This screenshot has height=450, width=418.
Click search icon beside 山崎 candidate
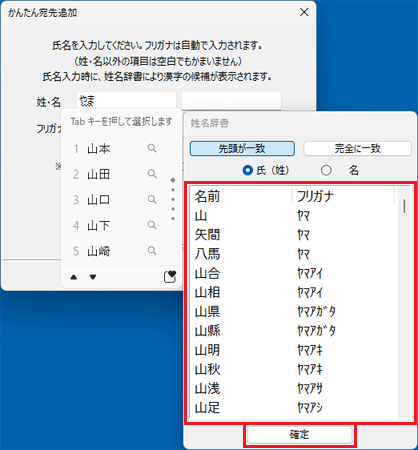tap(152, 250)
